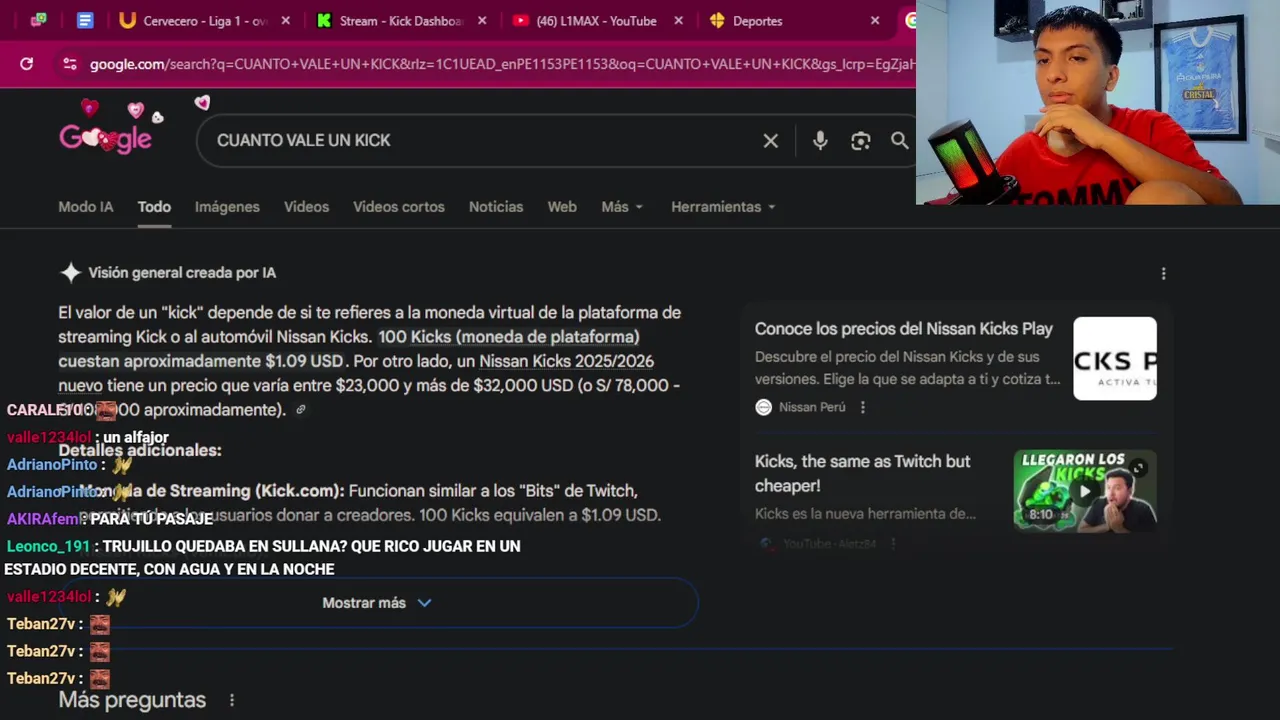The height and width of the screenshot is (720, 1280).
Task: Open the 100 Kicks (moneda de plataforma) link
Action: point(508,337)
